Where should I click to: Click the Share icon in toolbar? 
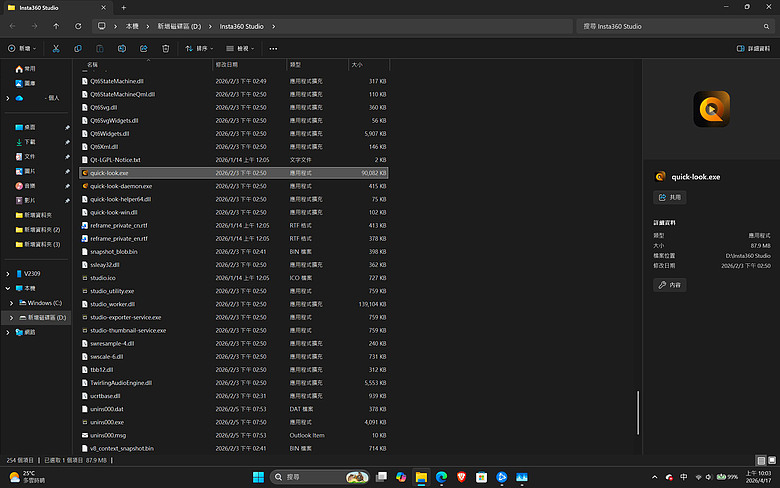click(x=143, y=48)
